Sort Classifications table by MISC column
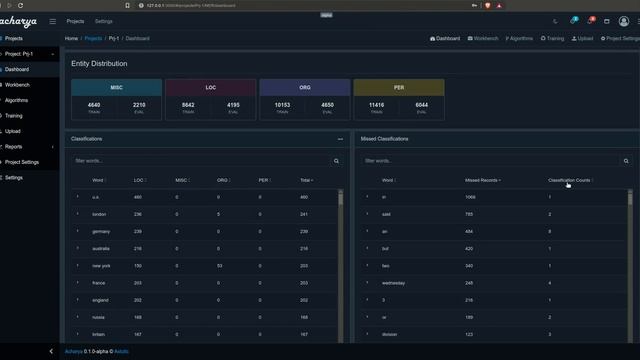 (182, 180)
